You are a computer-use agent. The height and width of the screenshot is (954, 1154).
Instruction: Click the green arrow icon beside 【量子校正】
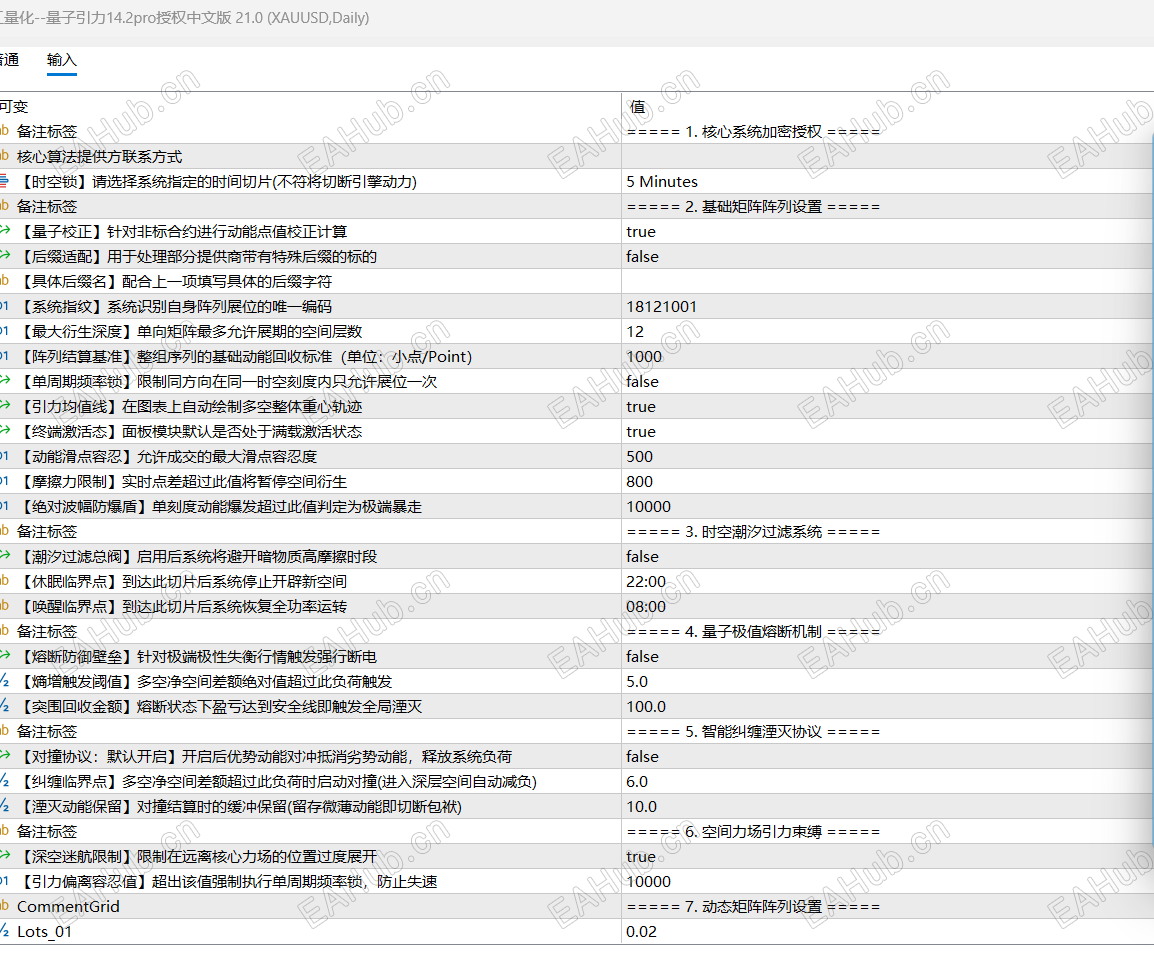[4, 230]
